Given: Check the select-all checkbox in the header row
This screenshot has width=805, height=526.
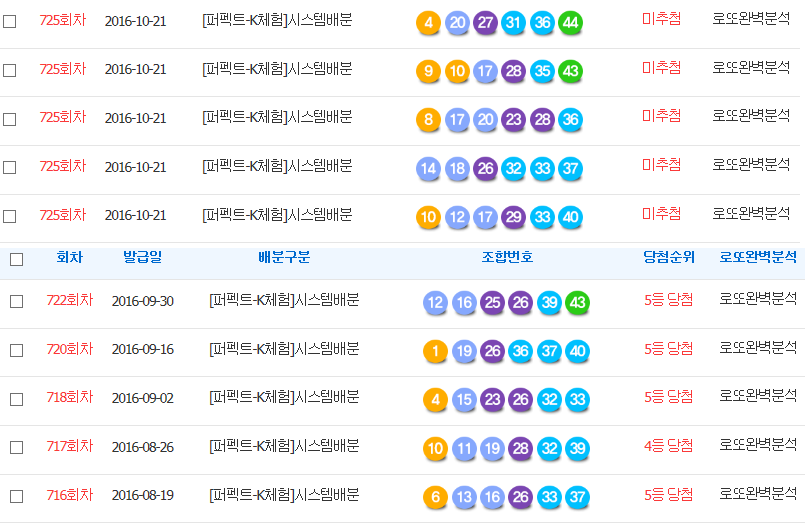Looking at the screenshot, I should pos(16,260).
